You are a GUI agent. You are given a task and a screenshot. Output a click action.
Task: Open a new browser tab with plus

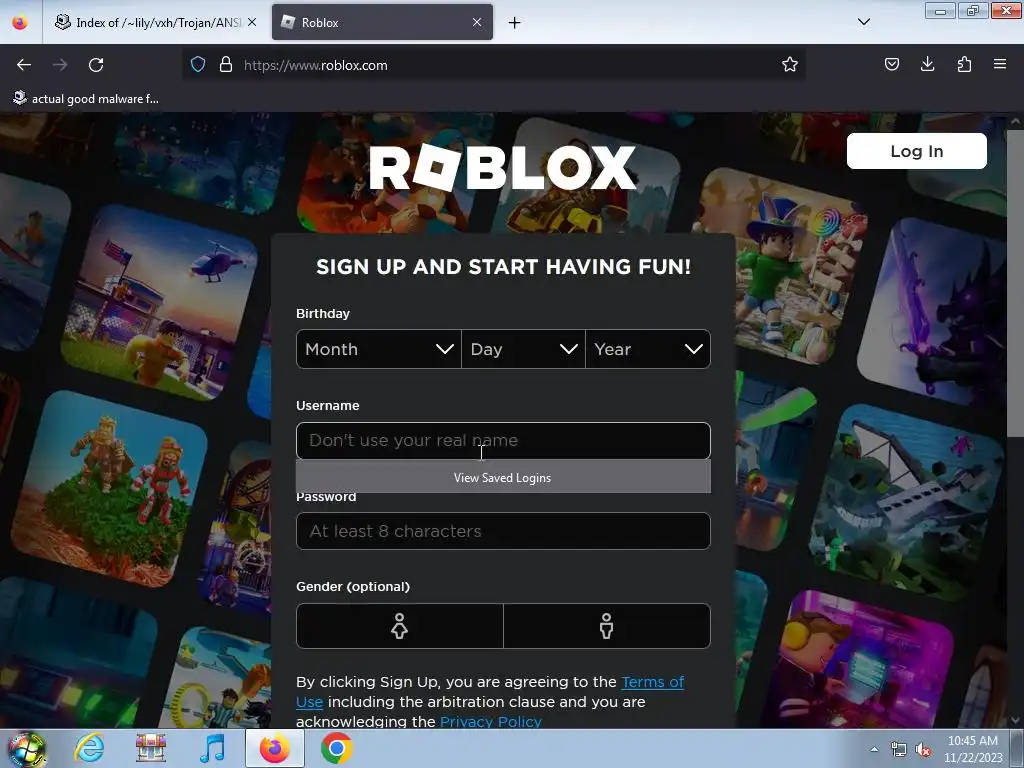click(515, 23)
